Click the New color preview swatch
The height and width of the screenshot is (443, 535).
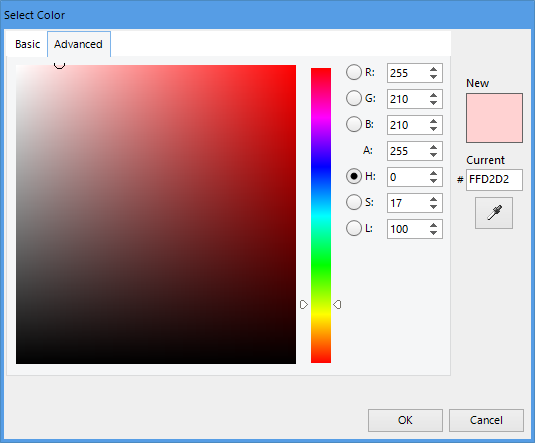tap(494, 118)
